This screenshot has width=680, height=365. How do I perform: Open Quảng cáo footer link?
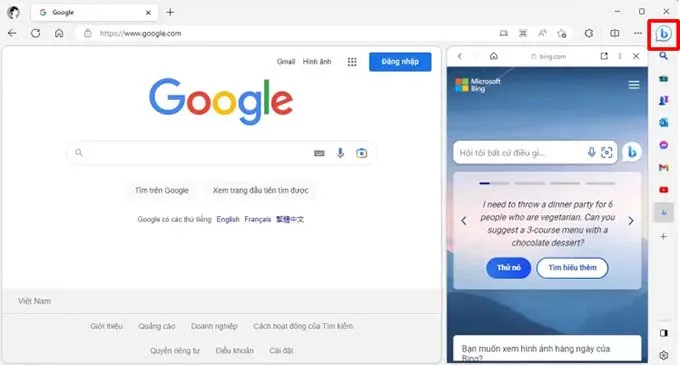(157, 326)
